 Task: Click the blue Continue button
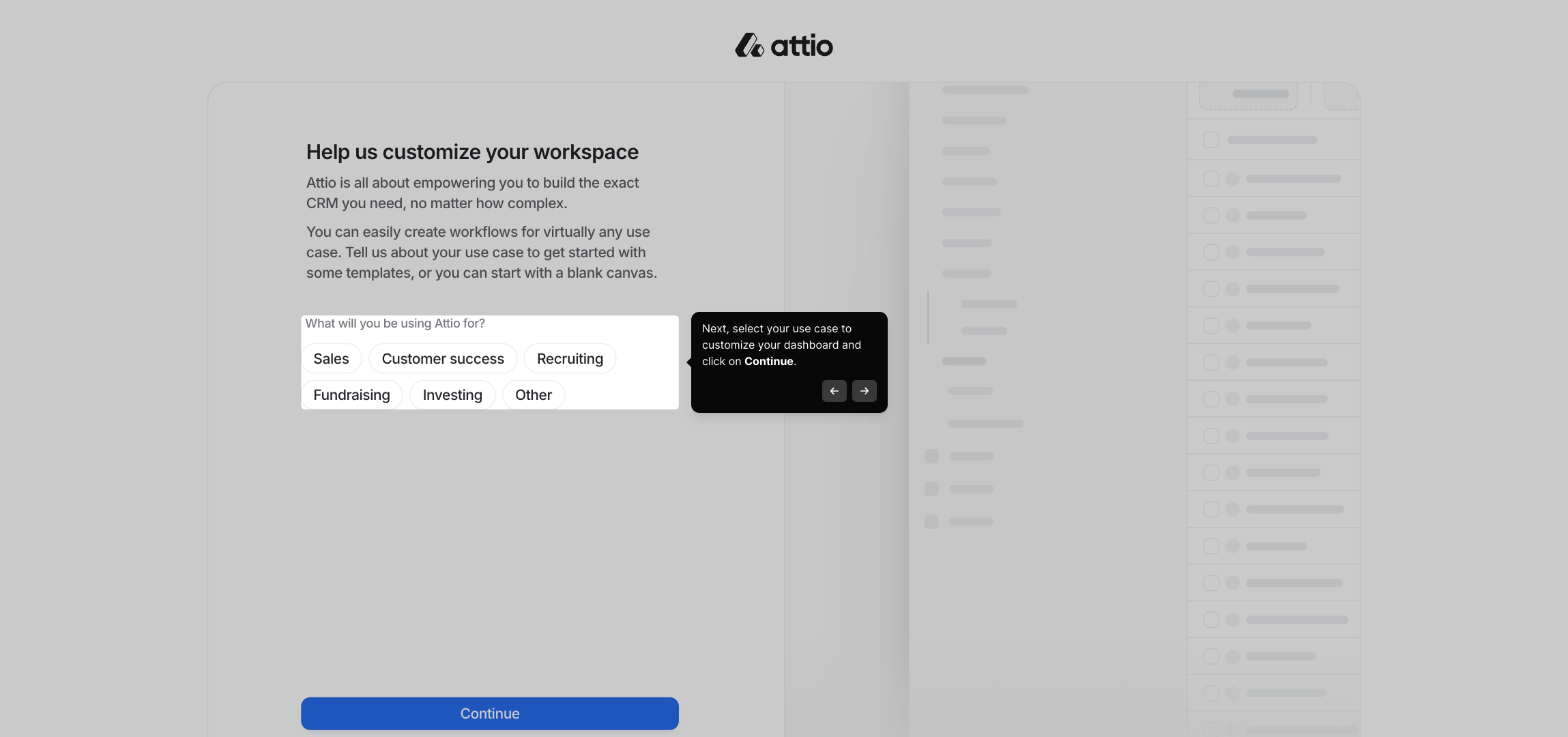click(490, 714)
